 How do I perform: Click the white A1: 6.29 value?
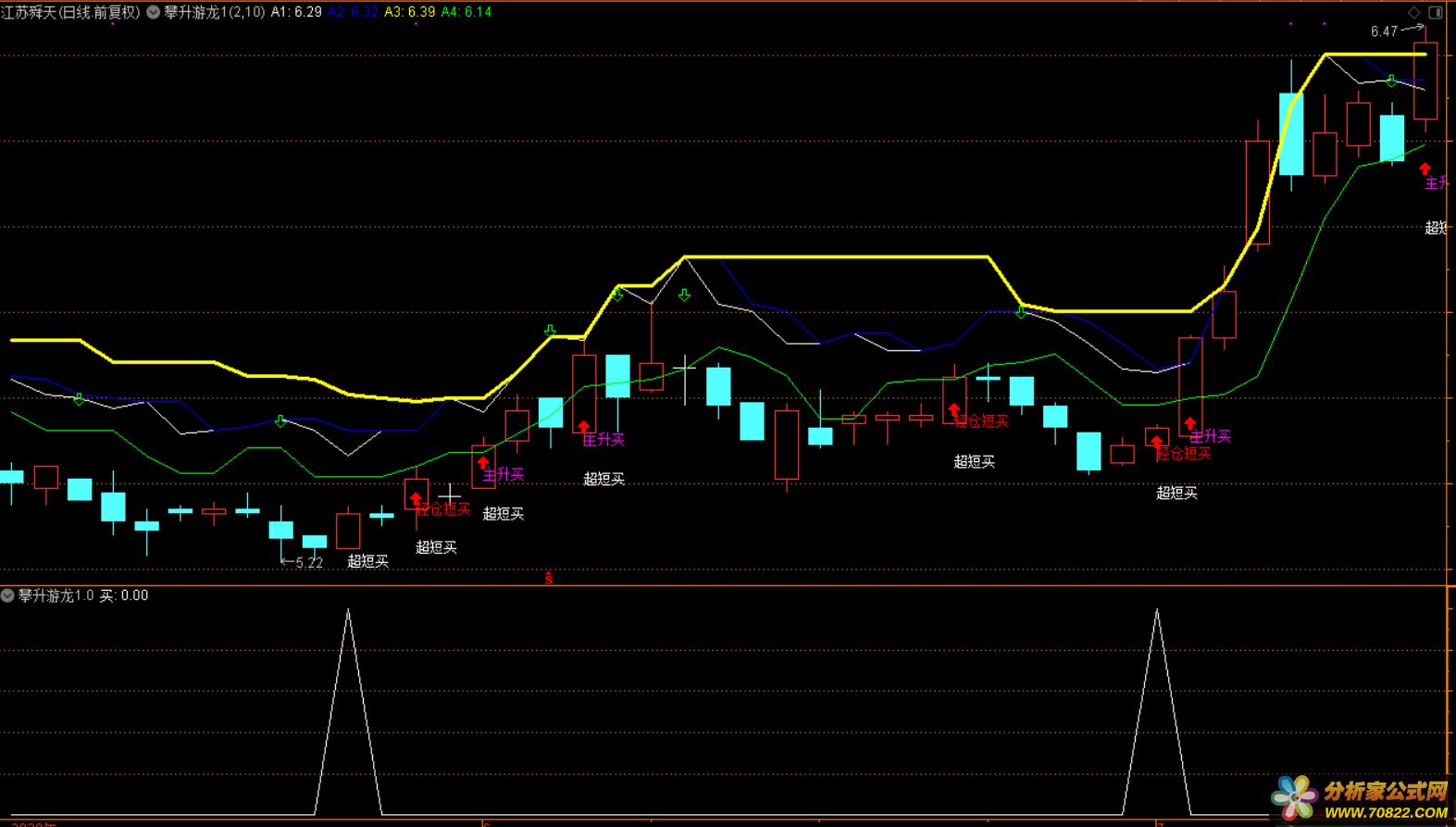(x=296, y=12)
